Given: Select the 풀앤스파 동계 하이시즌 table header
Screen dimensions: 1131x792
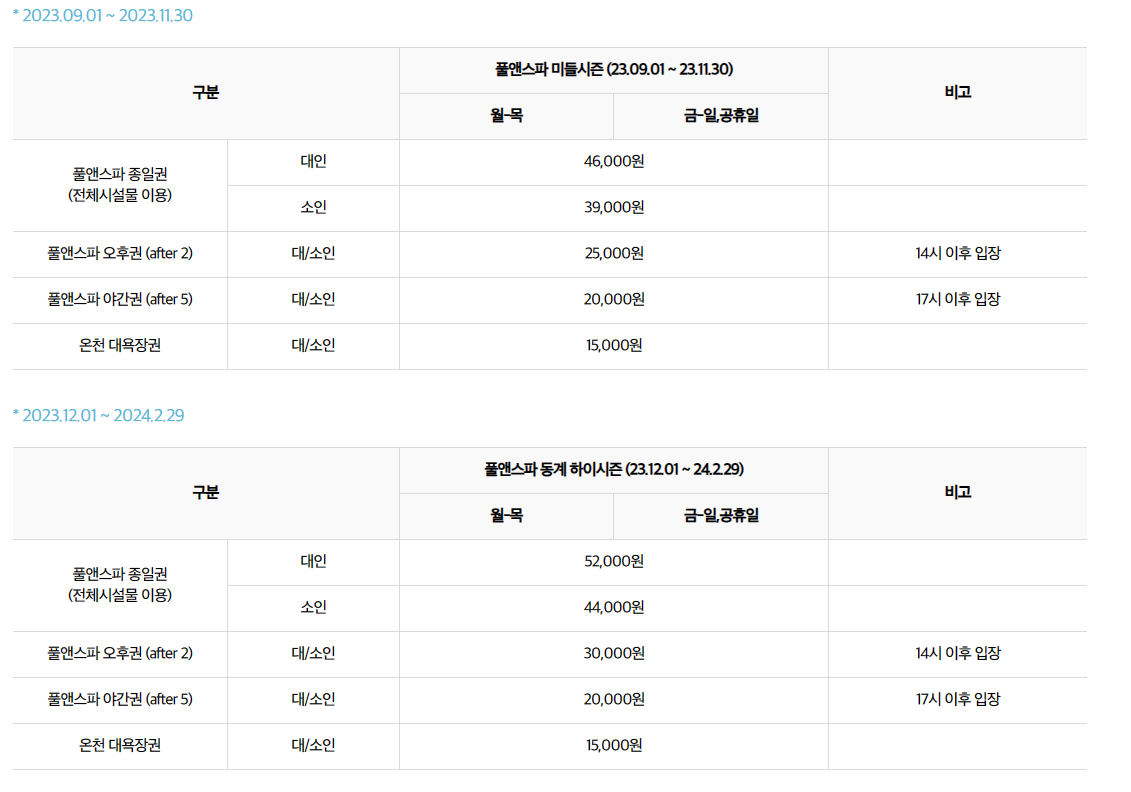Looking at the screenshot, I should (613, 470).
